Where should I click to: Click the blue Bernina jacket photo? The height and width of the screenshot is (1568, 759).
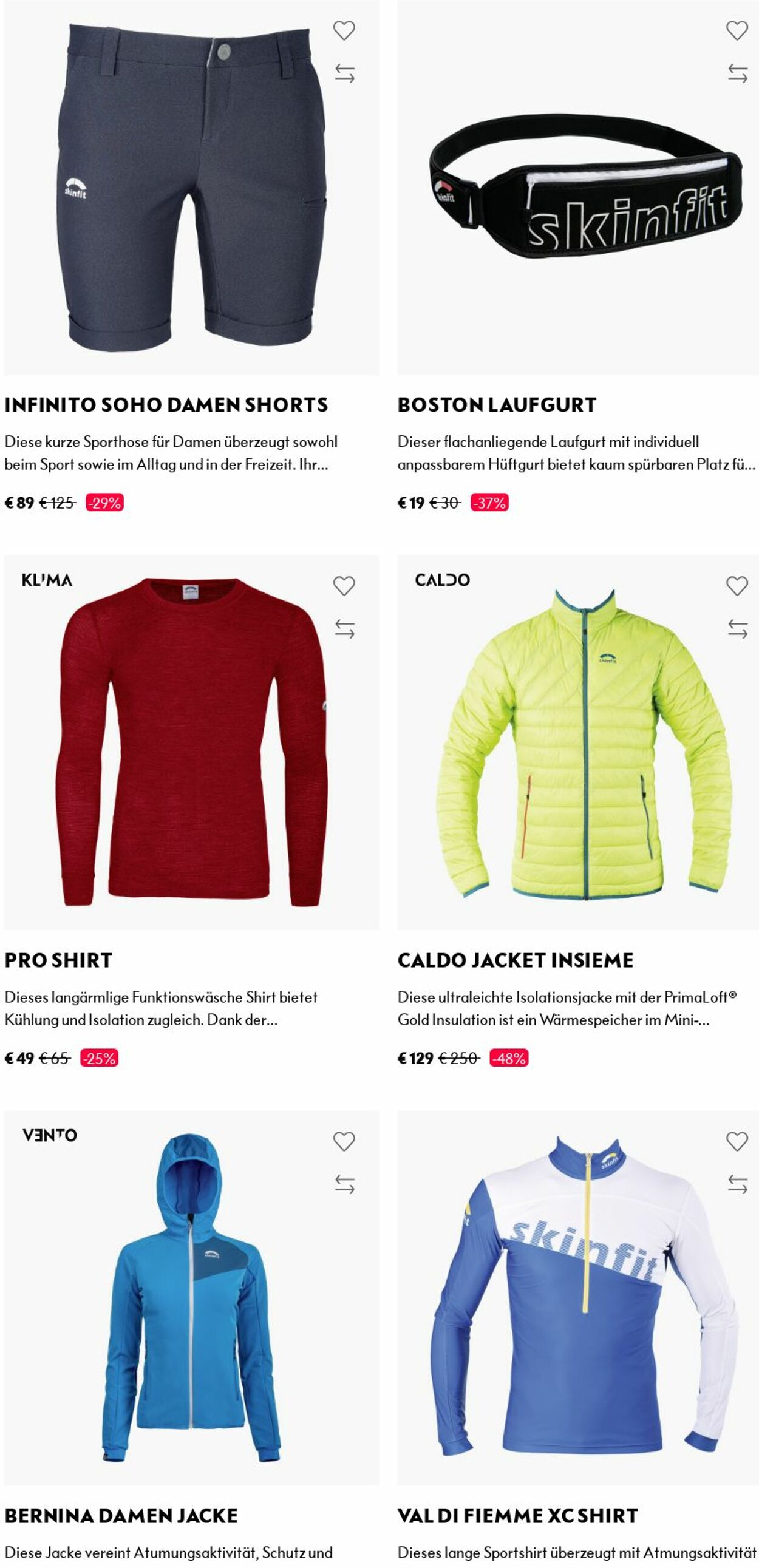coord(191,1298)
